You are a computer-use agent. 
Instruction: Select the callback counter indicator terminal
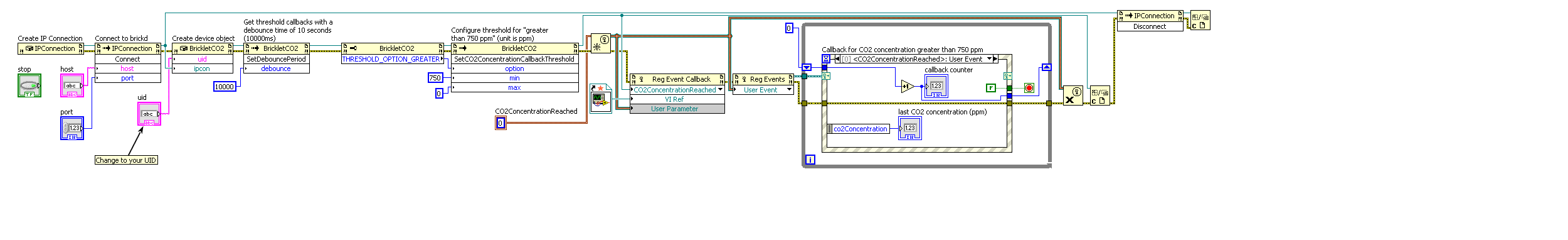936,86
